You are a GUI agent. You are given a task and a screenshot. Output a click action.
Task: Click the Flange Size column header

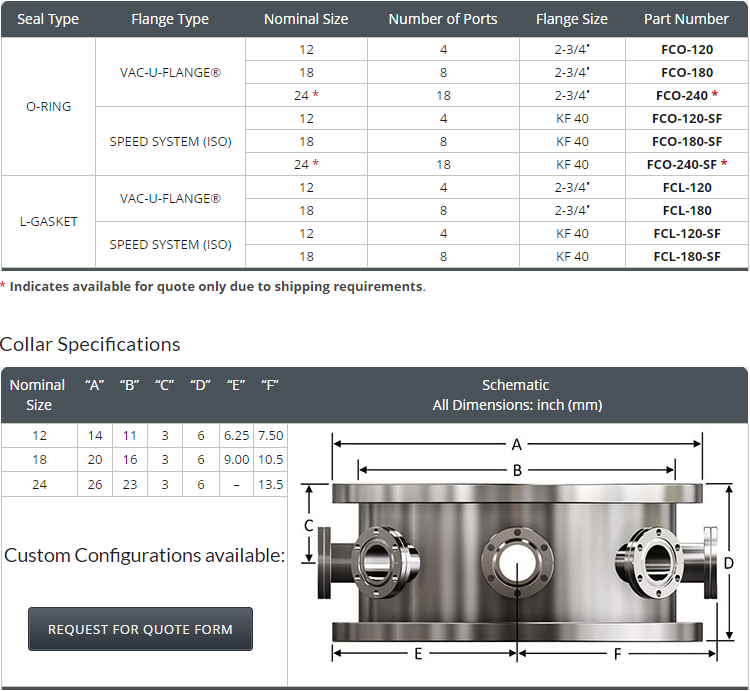pos(572,19)
